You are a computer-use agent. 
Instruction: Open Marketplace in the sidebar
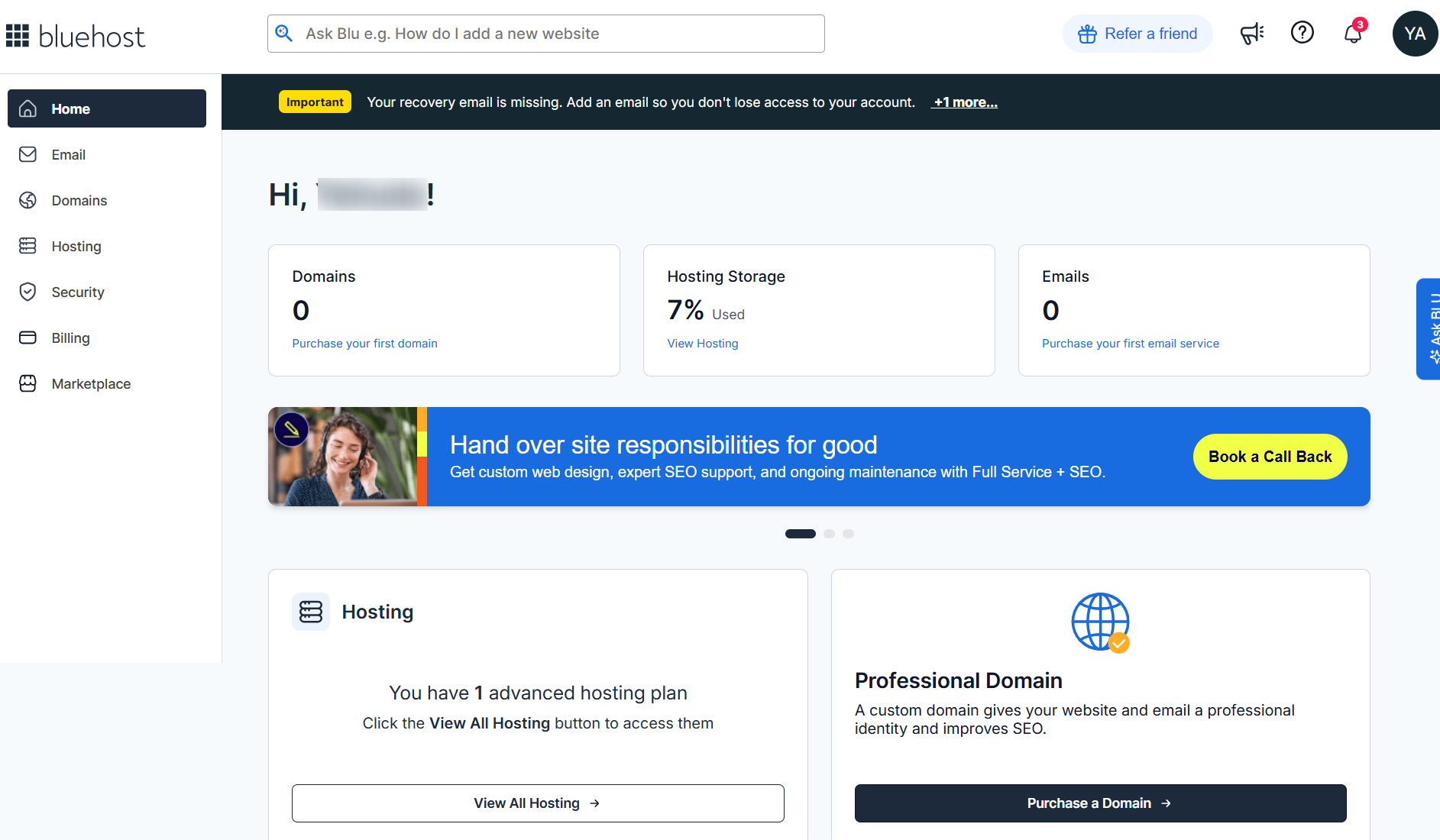(107, 383)
